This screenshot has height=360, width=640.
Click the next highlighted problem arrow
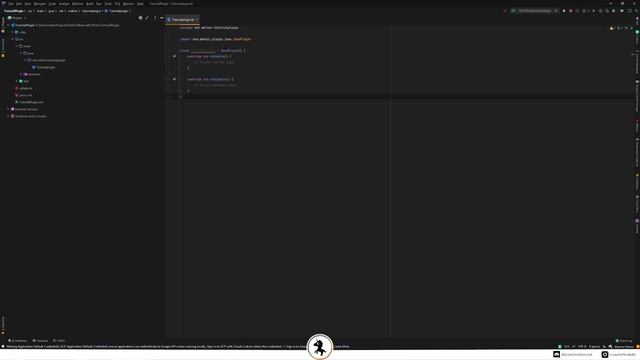tap(631, 28)
